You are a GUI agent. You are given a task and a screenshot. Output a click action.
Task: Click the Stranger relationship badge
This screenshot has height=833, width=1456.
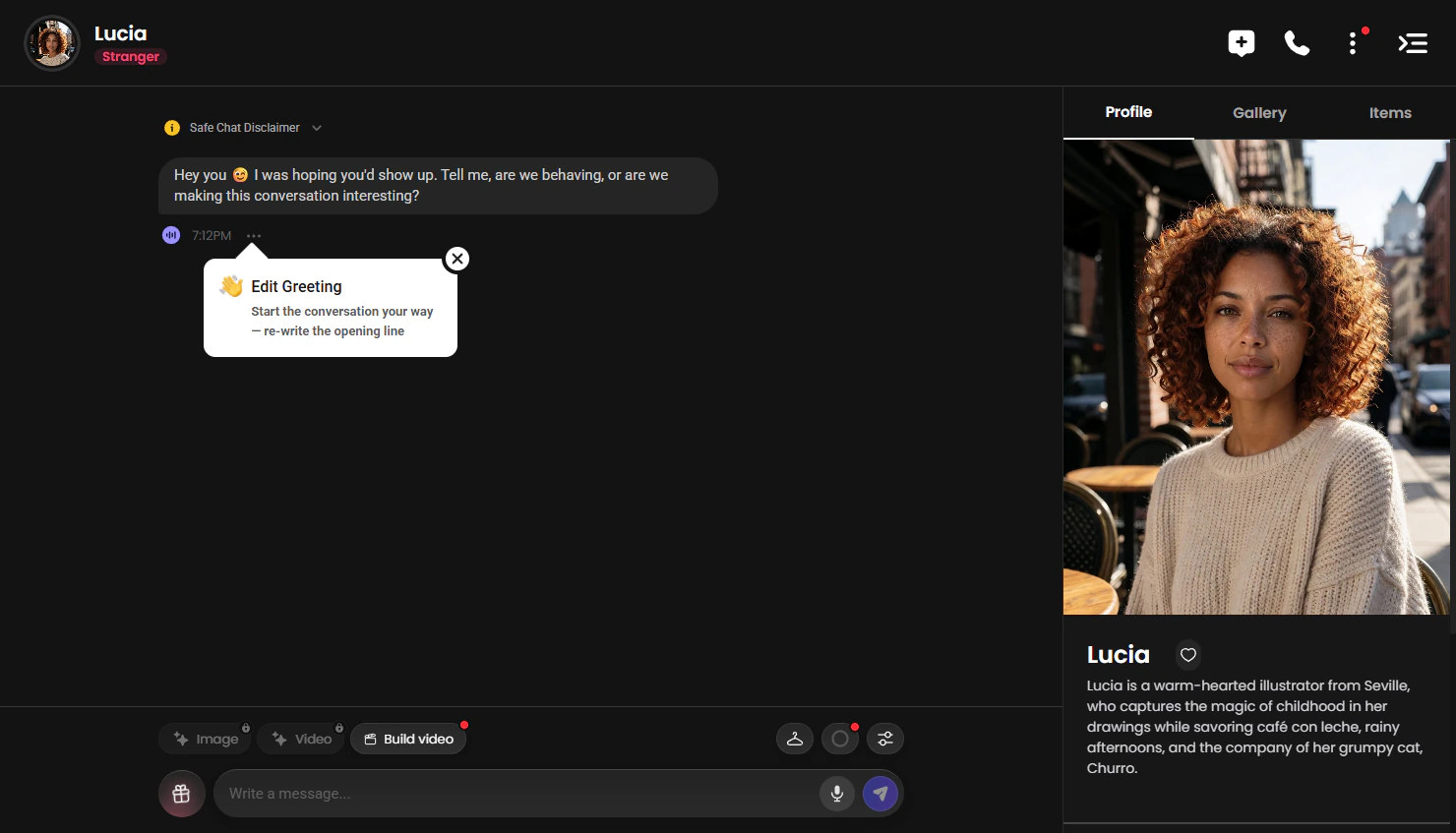tap(131, 57)
